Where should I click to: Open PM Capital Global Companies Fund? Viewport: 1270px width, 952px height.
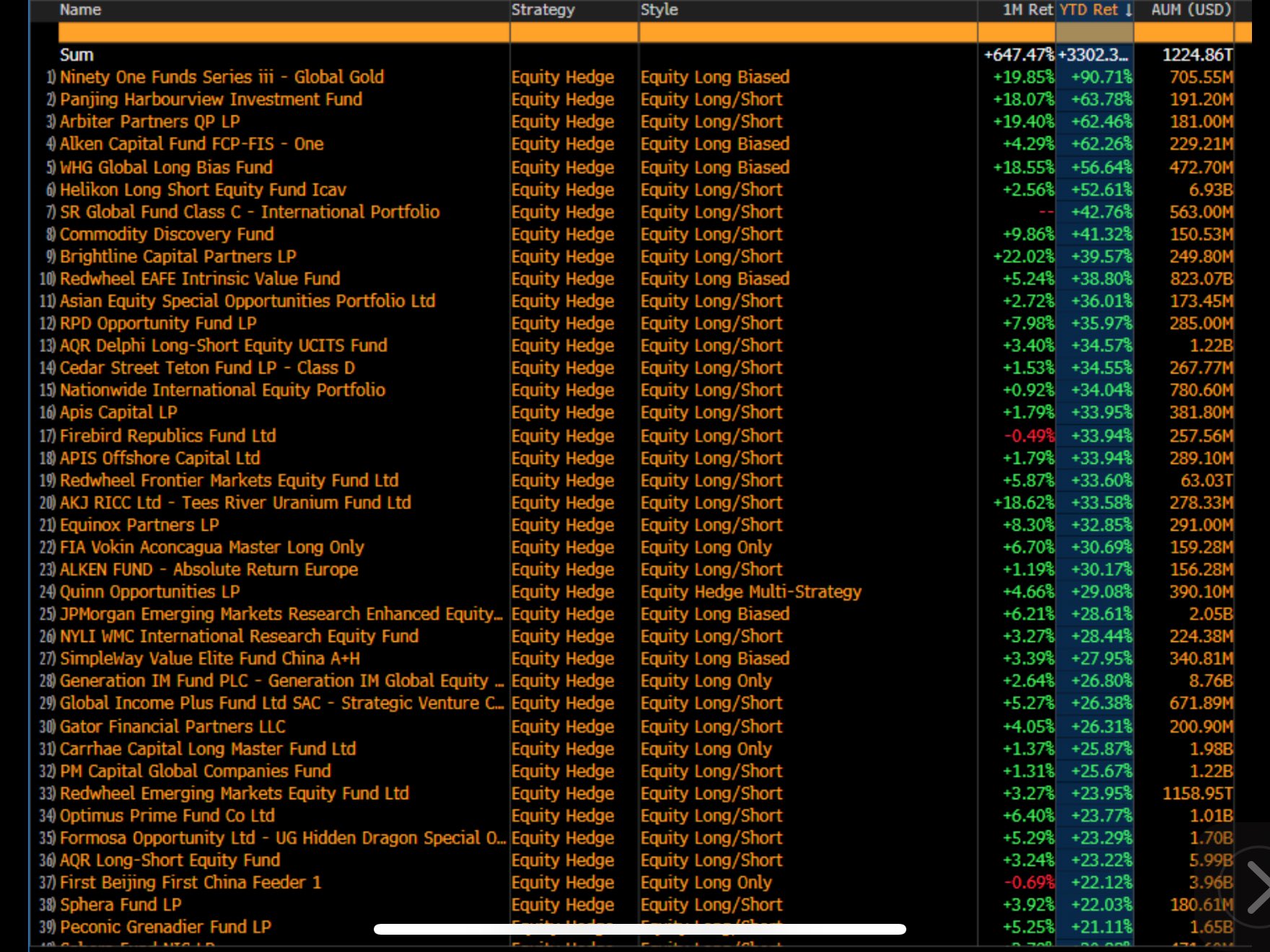(196, 772)
